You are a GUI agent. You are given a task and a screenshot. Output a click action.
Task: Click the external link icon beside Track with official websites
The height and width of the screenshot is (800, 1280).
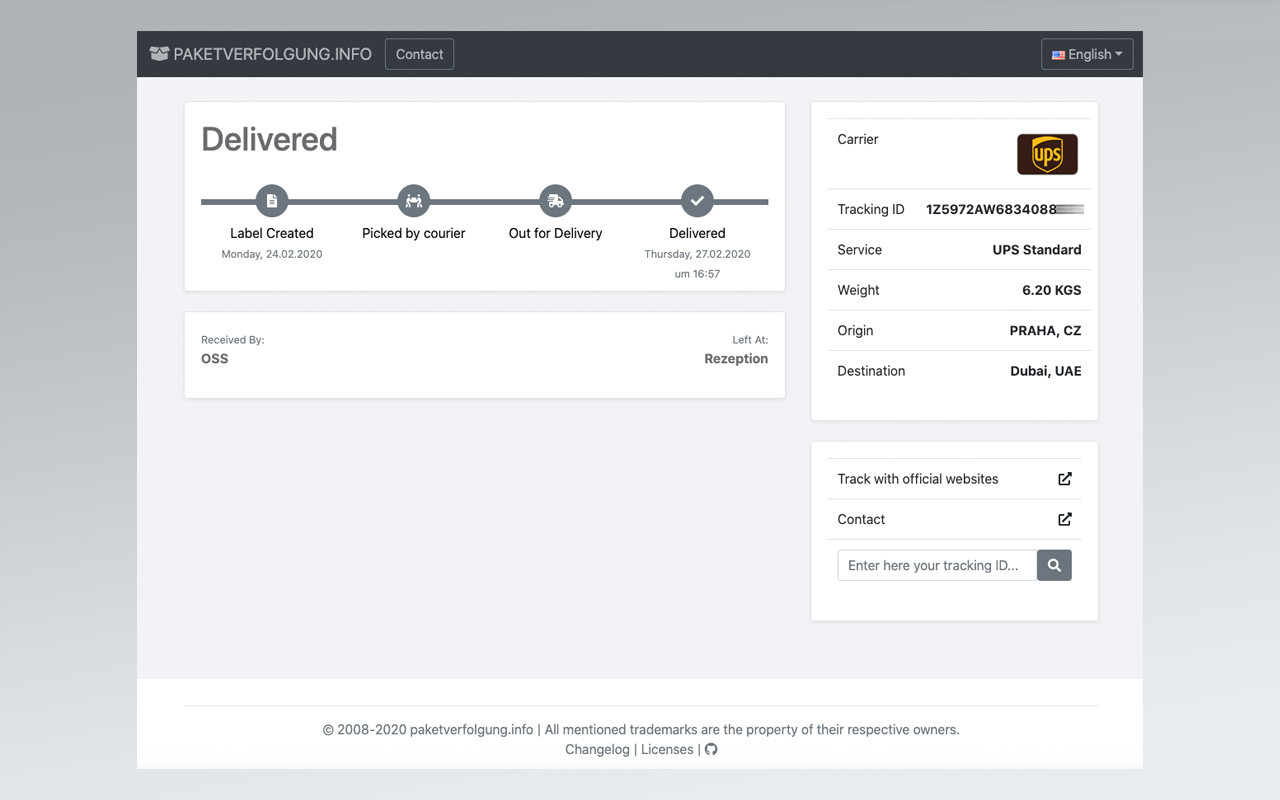[1065, 479]
